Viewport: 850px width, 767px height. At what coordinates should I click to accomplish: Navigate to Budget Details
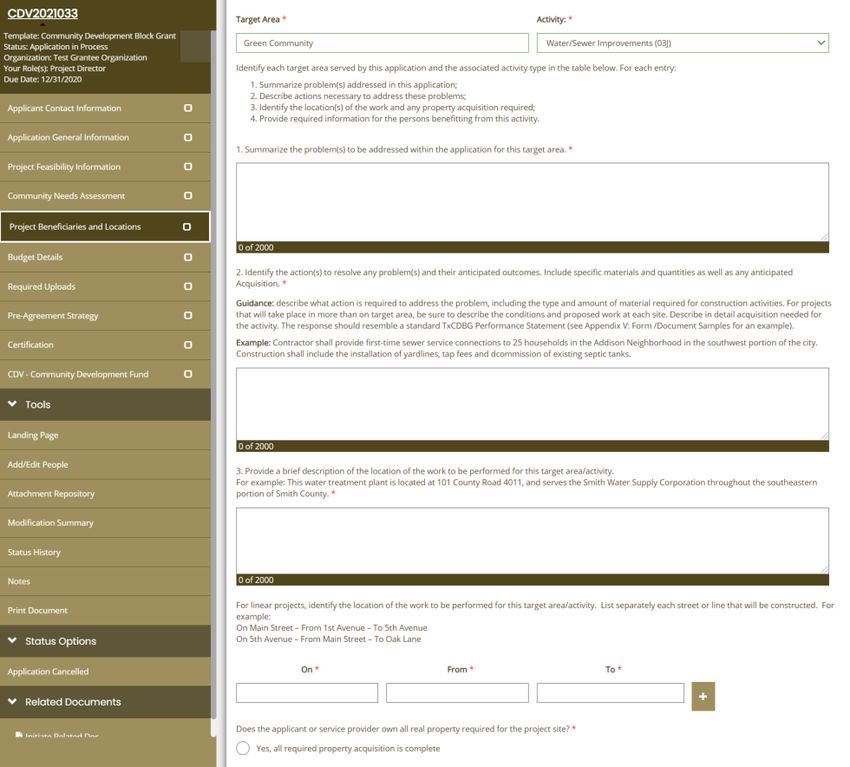coord(35,257)
